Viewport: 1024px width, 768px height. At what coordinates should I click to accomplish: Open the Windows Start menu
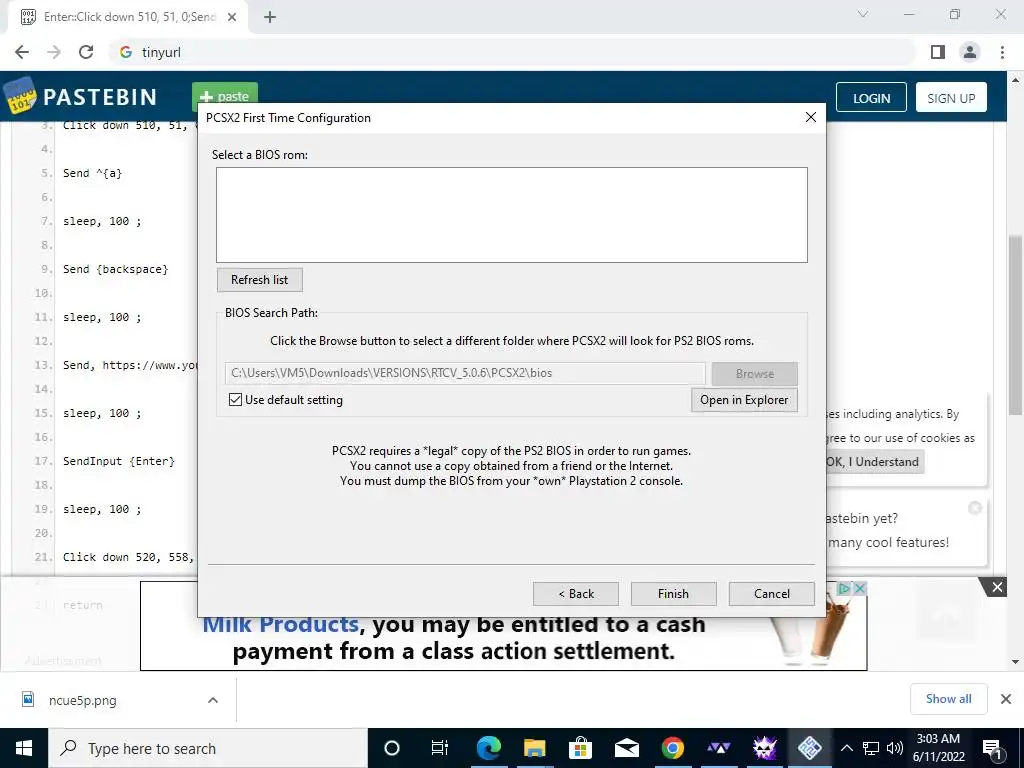[x=24, y=748]
